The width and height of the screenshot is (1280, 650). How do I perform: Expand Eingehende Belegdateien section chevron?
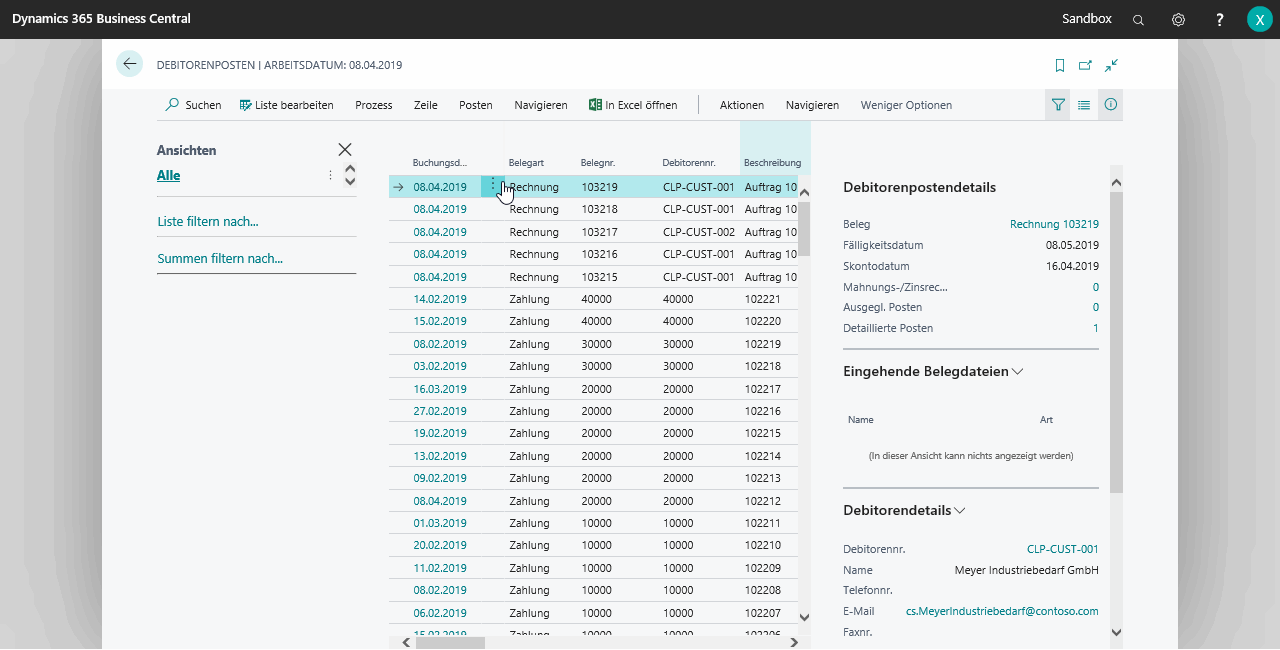pyautogui.click(x=1018, y=371)
